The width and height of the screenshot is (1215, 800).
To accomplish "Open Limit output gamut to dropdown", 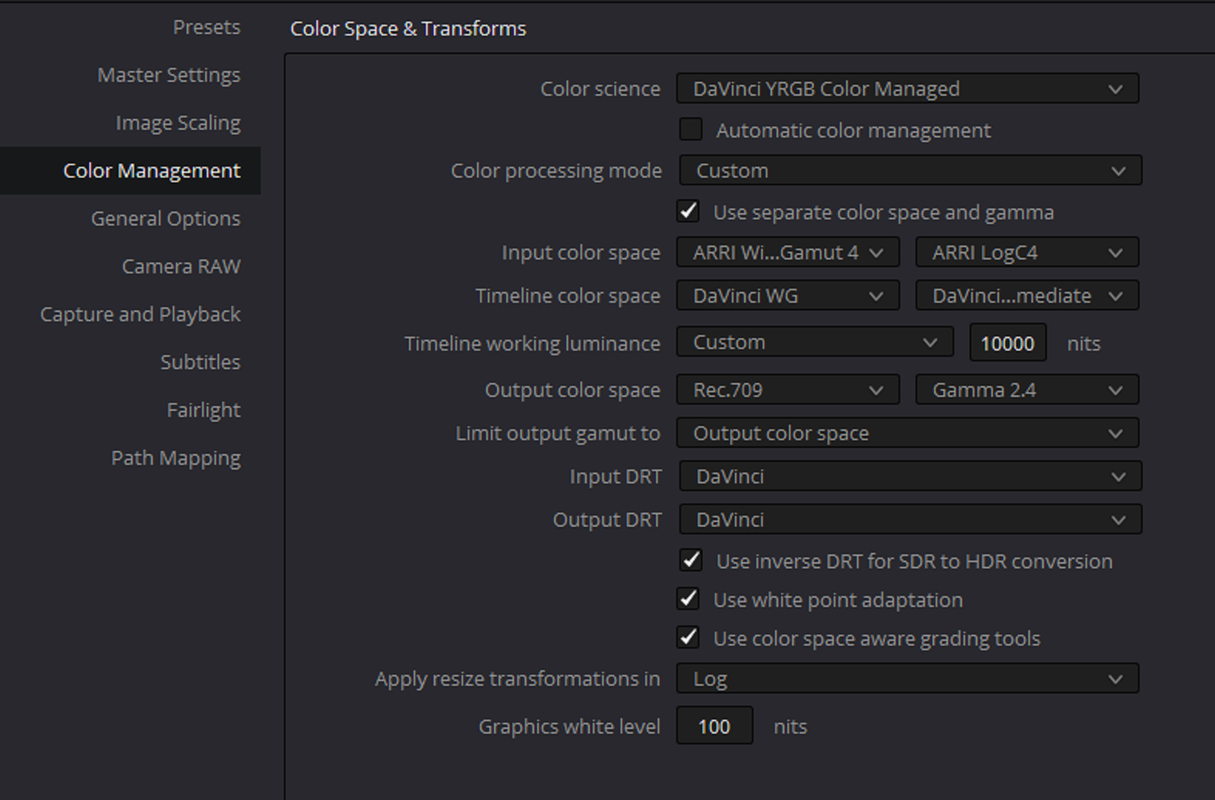I will coord(907,433).
